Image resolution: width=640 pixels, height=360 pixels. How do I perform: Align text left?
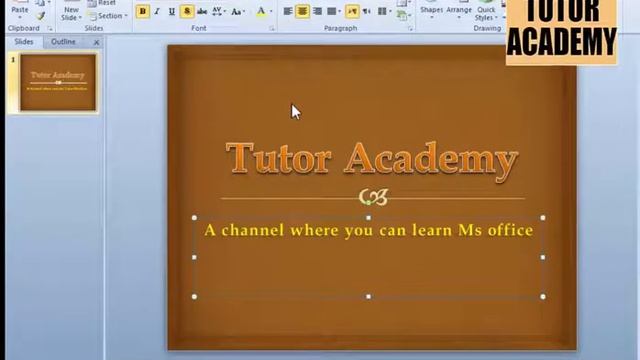click(288, 11)
